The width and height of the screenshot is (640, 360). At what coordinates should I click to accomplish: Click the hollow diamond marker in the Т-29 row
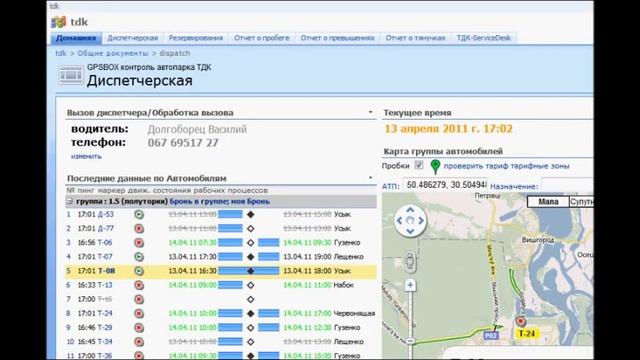(x=251, y=327)
